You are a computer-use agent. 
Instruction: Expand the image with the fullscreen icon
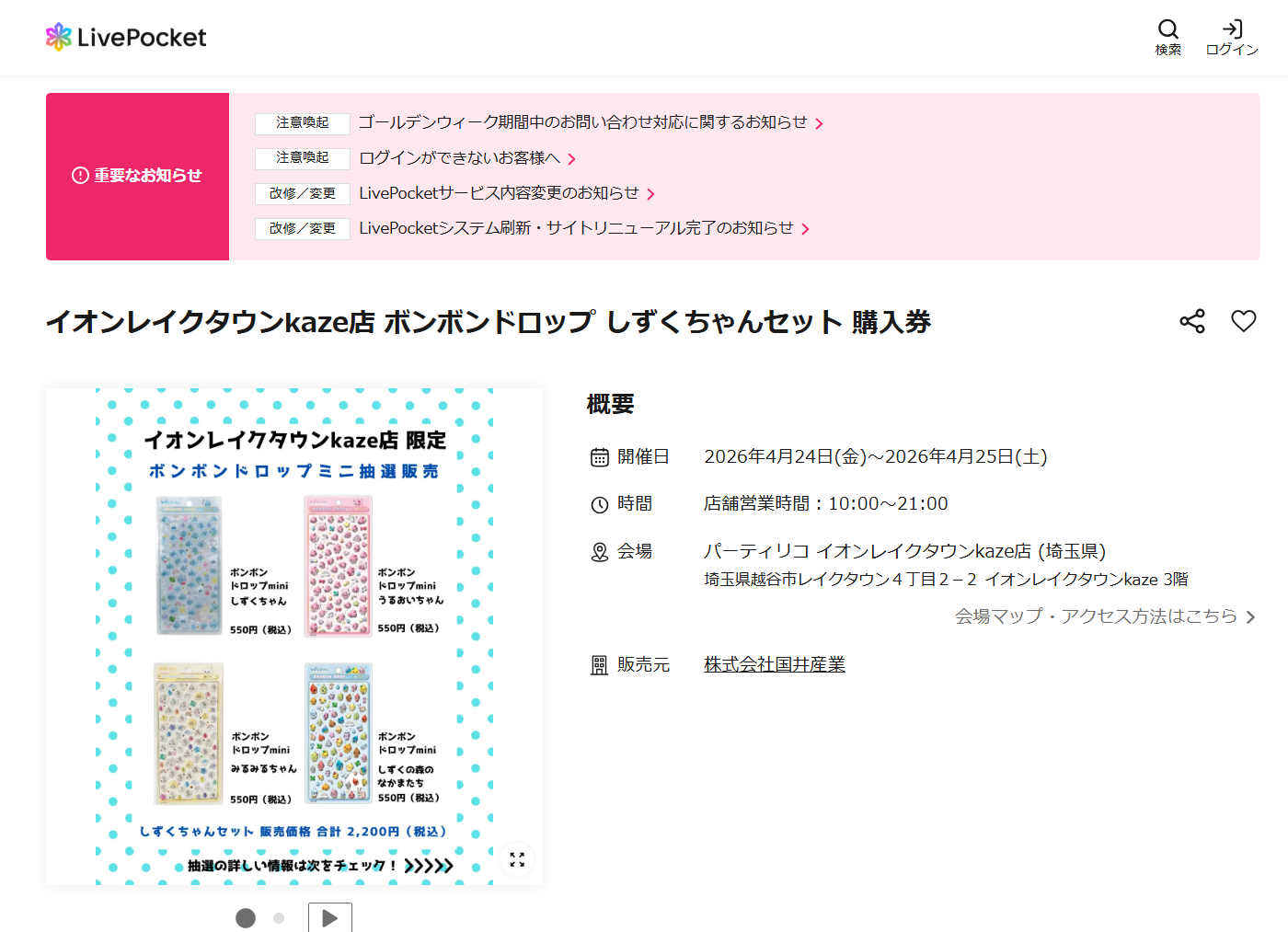517,859
